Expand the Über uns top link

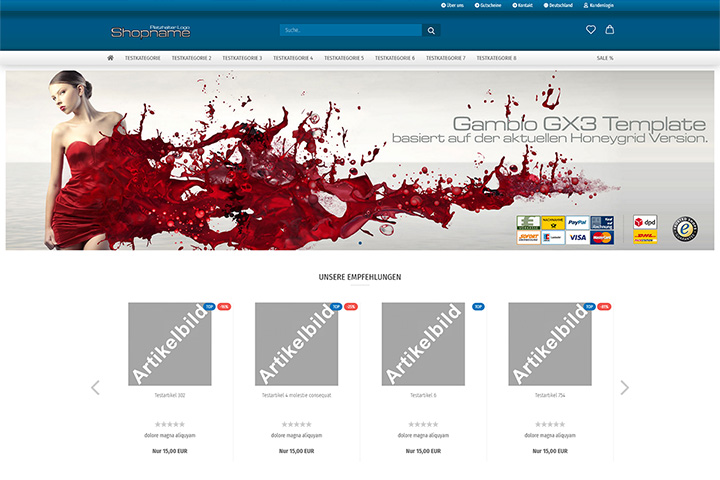click(x=452, y=6)
